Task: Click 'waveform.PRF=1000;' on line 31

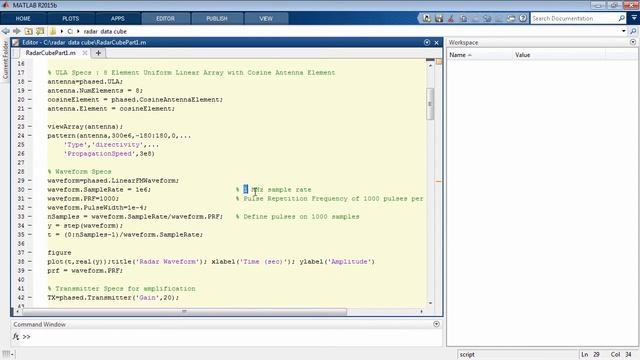Action: point(83,198)
